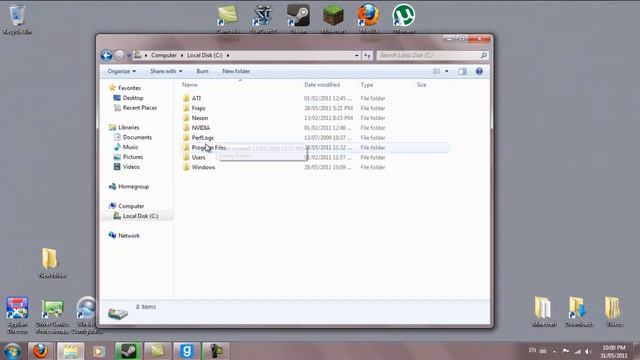640x360 pixels.
Task: Click the volume icon in system tray
Action: 588,351
